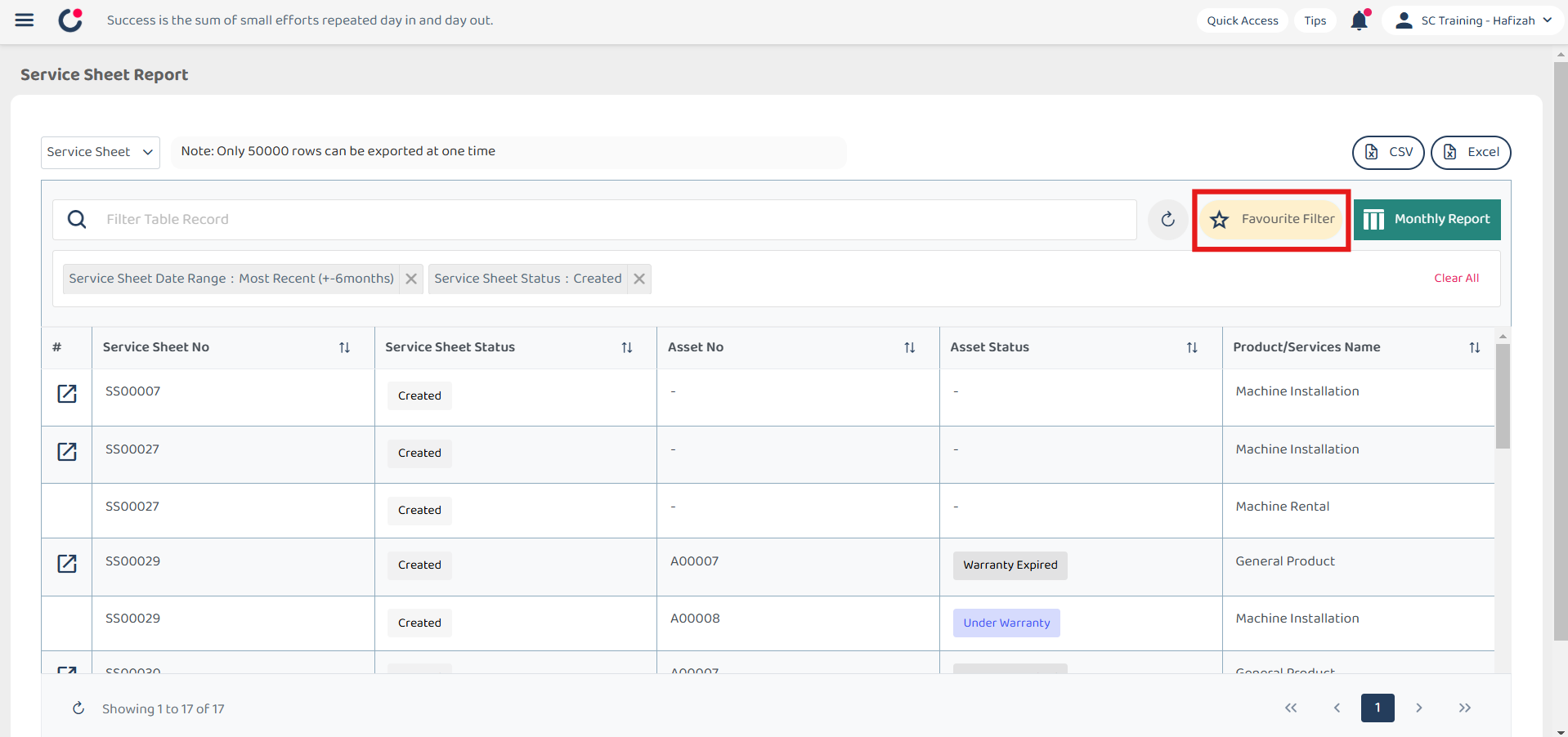Open Tips

click(x=1315, y=20)
